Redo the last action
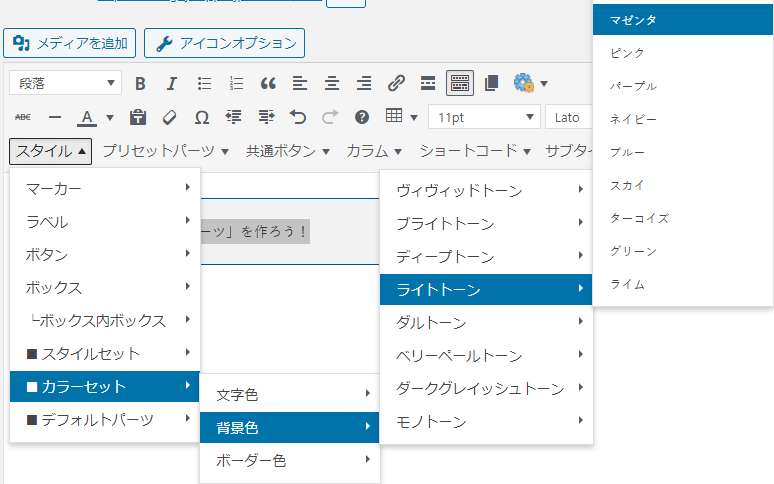 [330, 117]
